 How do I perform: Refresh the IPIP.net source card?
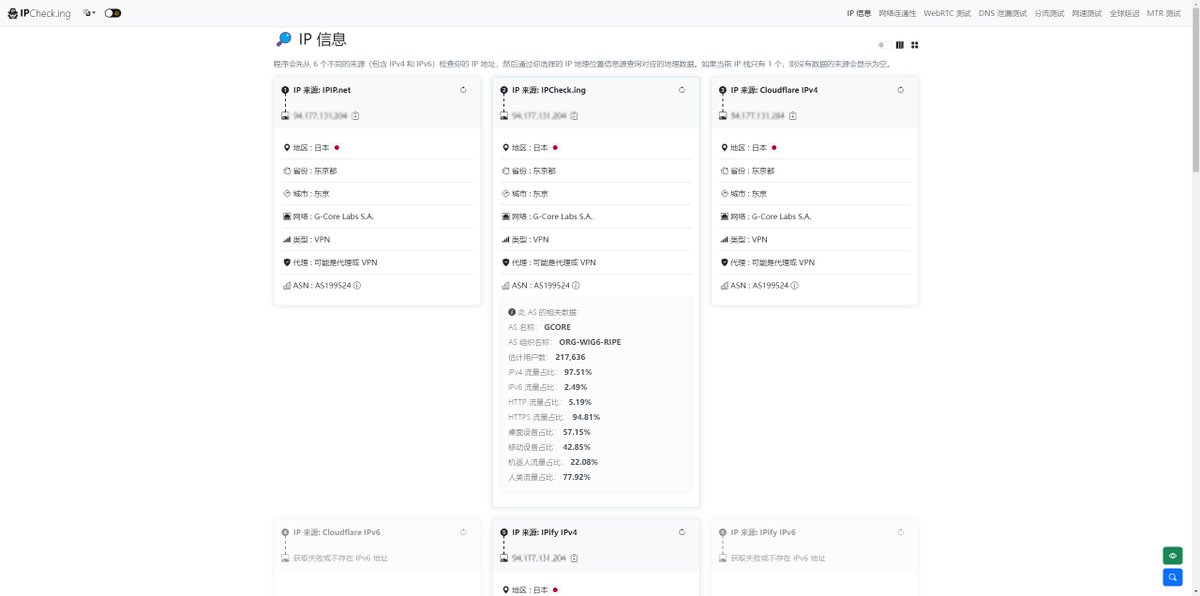click(463, 90)
